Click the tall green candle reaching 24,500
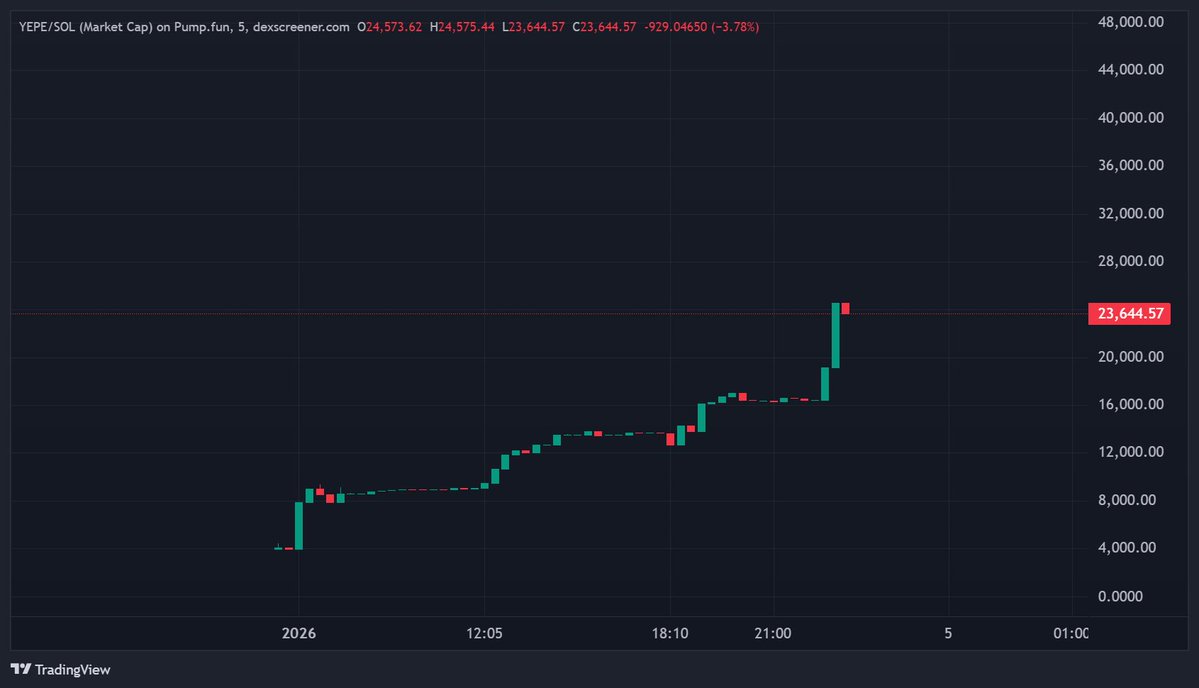The width and height of the screenshot is (1199, 688). (836, 336)
